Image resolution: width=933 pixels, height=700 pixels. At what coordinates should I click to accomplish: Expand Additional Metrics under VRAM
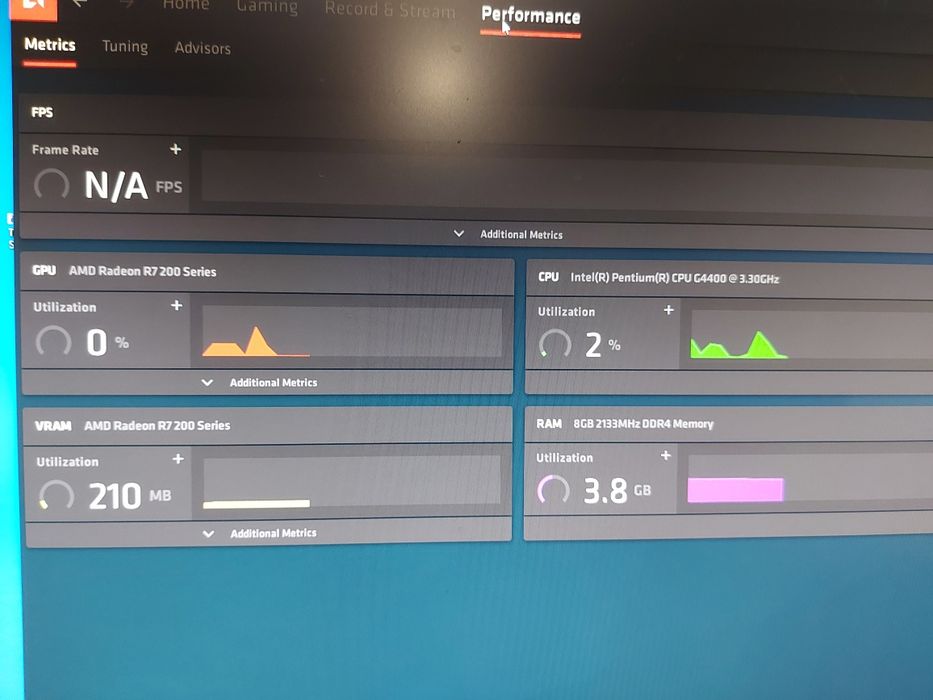260,533
